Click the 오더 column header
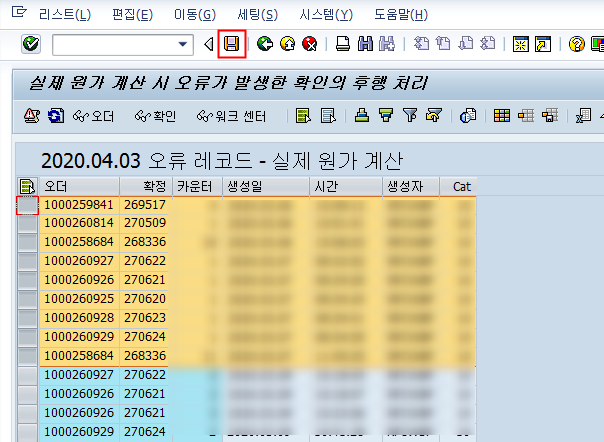The width and height of the screenshot is (604, 442). [x=79, y=187]
